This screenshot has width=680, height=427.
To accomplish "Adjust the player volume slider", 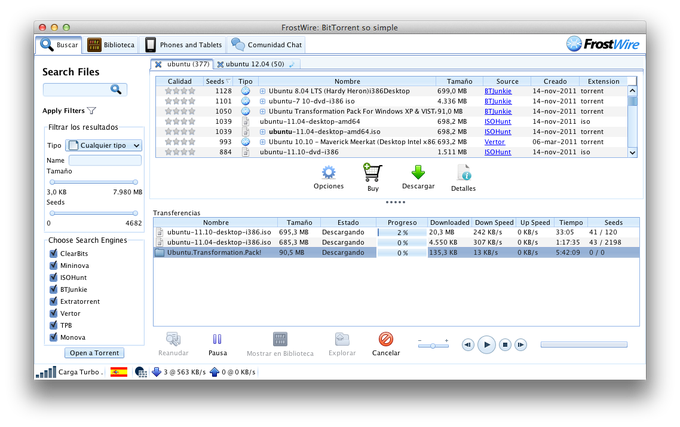I will pyautogui.click(x=433, y=346).
